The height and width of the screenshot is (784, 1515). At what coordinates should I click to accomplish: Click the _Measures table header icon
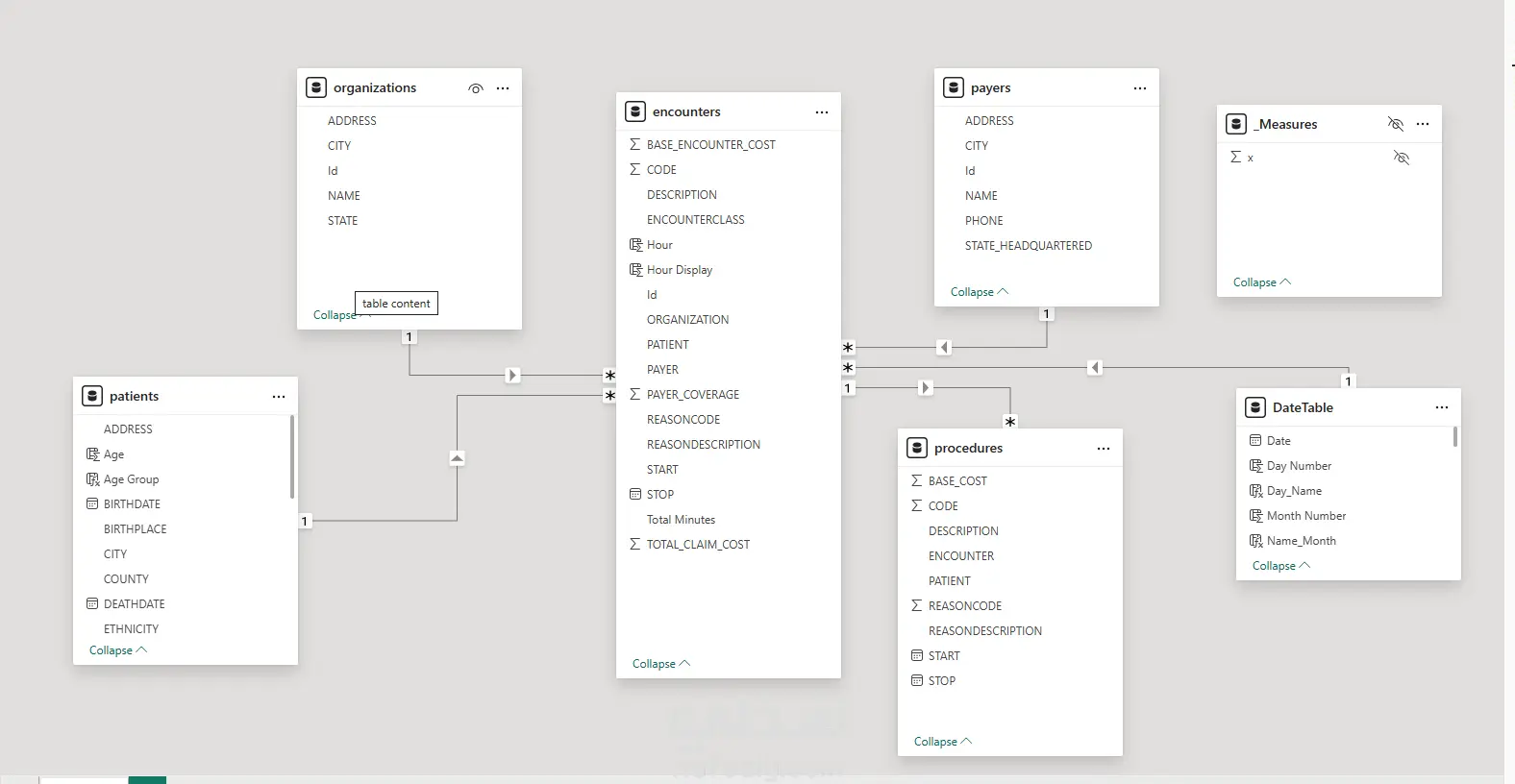[x=1237, y=124]
